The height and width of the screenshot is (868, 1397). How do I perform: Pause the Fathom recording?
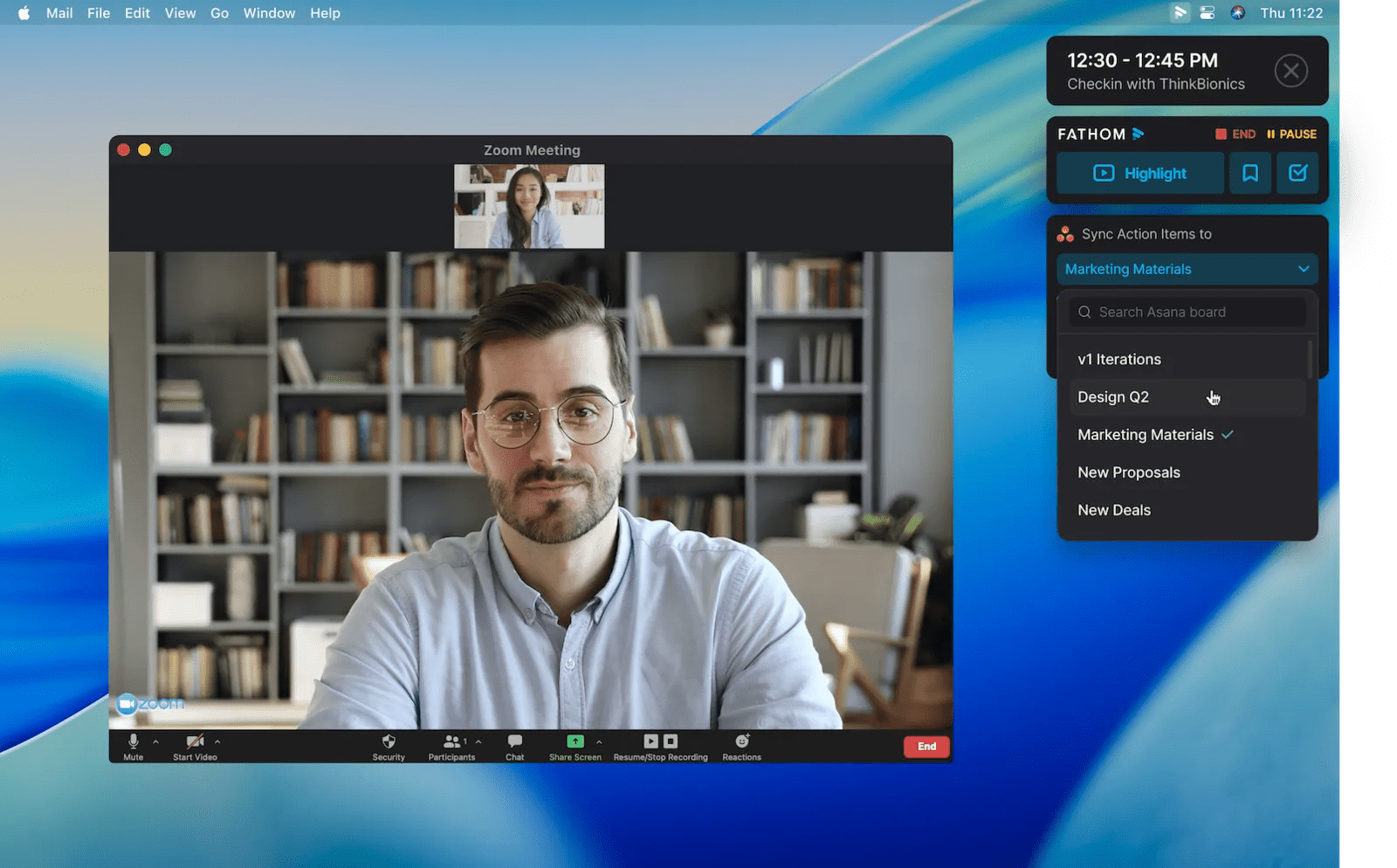1291,134
